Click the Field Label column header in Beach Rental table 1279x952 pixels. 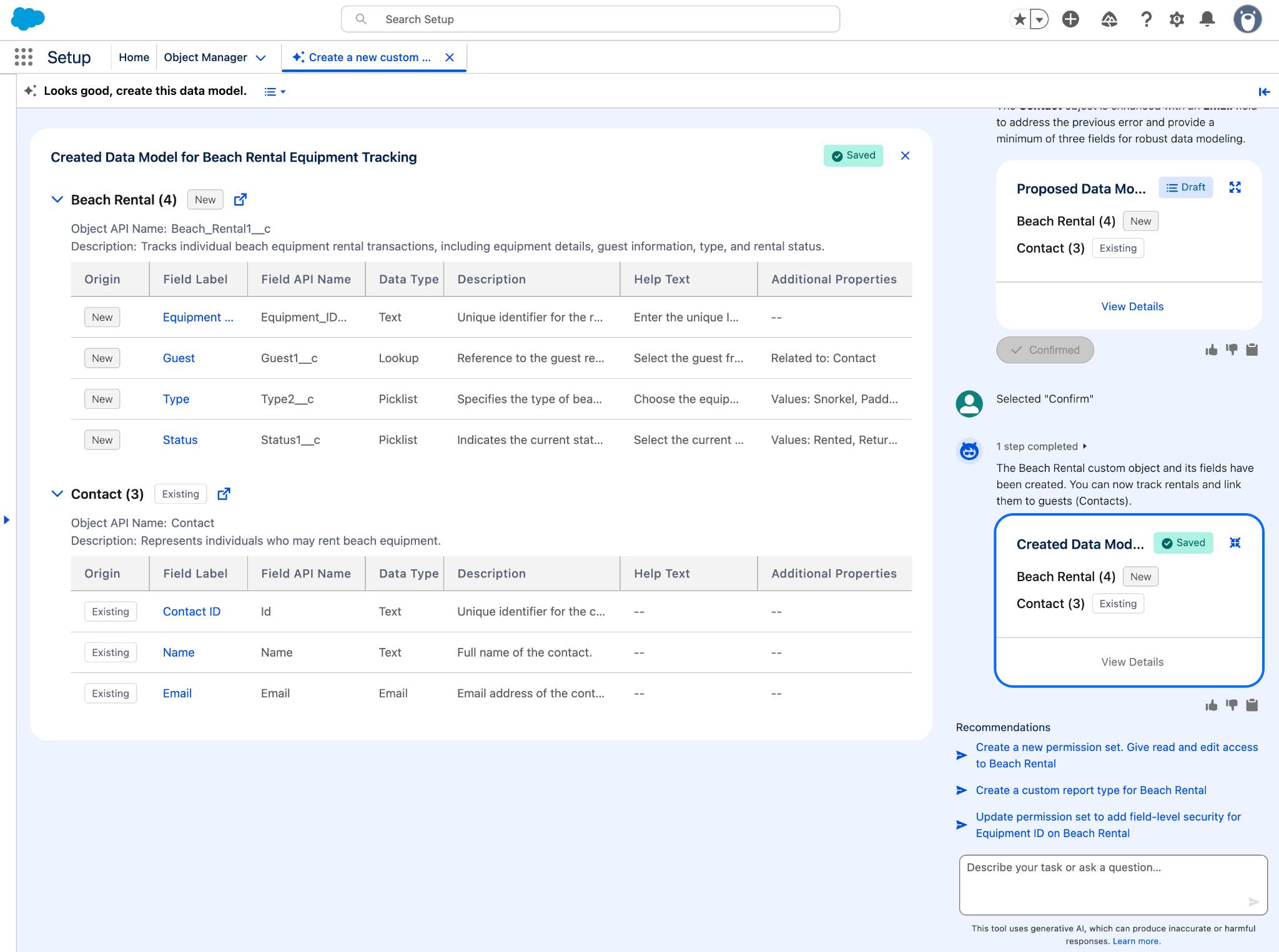coord(195,279)
